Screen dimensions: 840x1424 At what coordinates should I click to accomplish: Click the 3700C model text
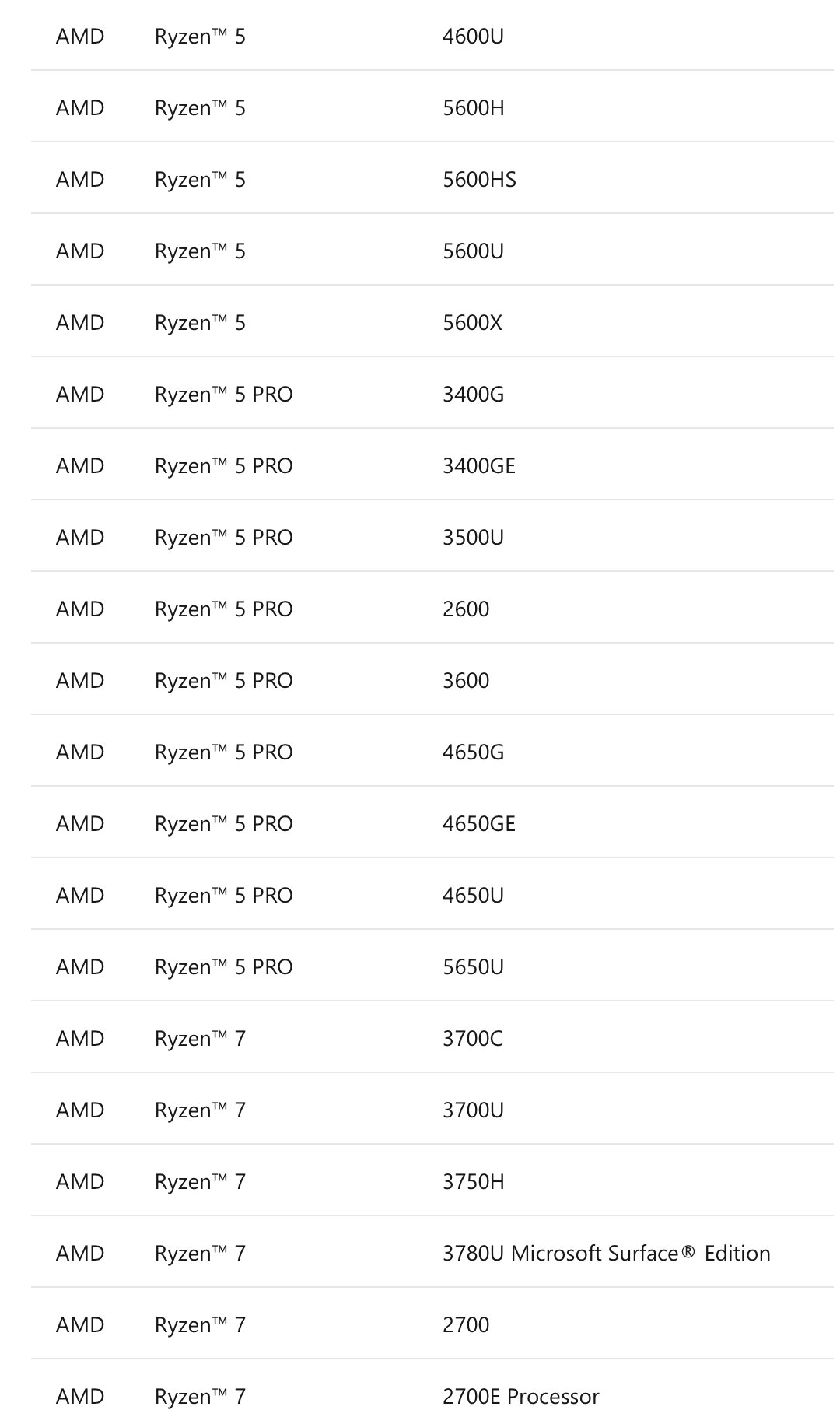(472, 1039)
